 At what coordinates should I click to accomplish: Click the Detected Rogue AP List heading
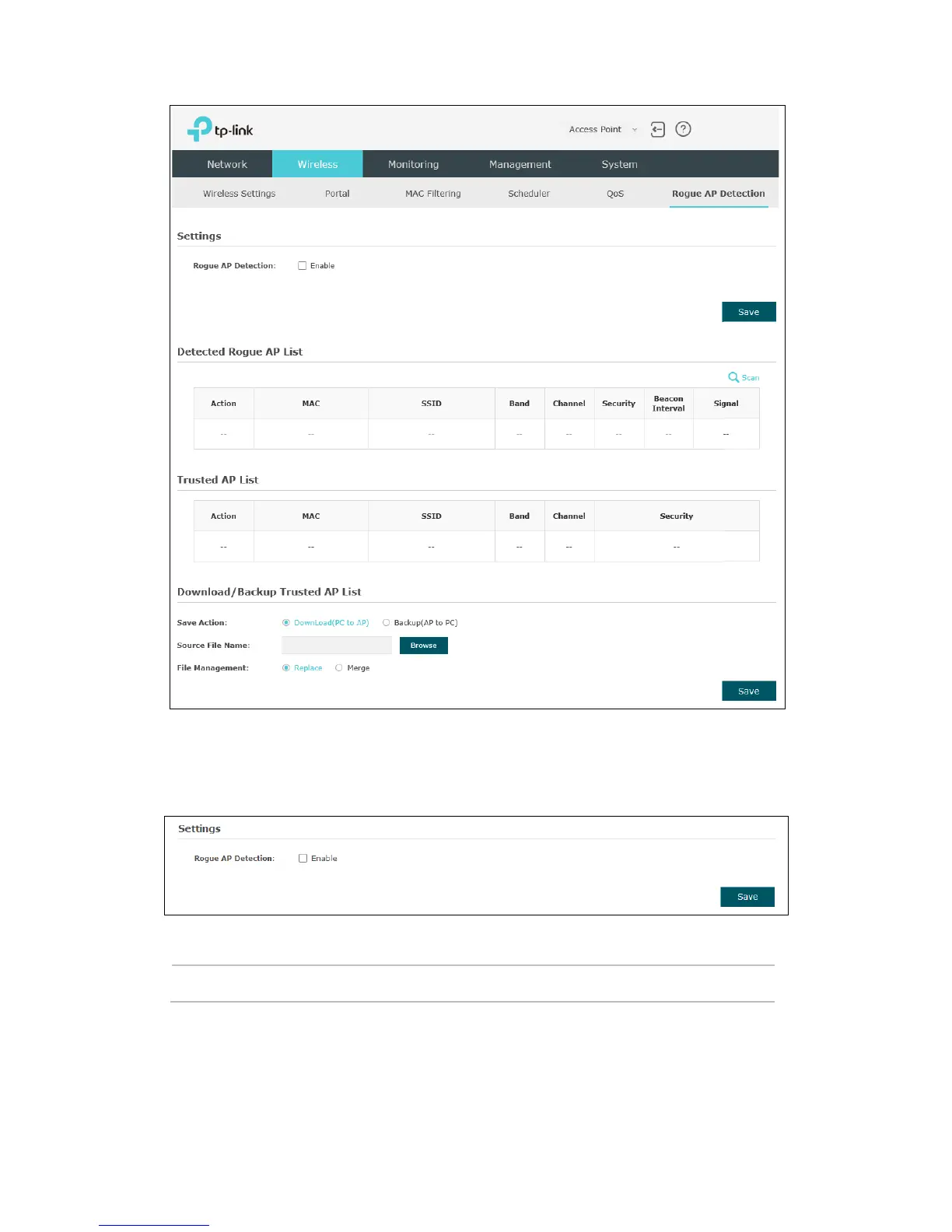[240, 352]
